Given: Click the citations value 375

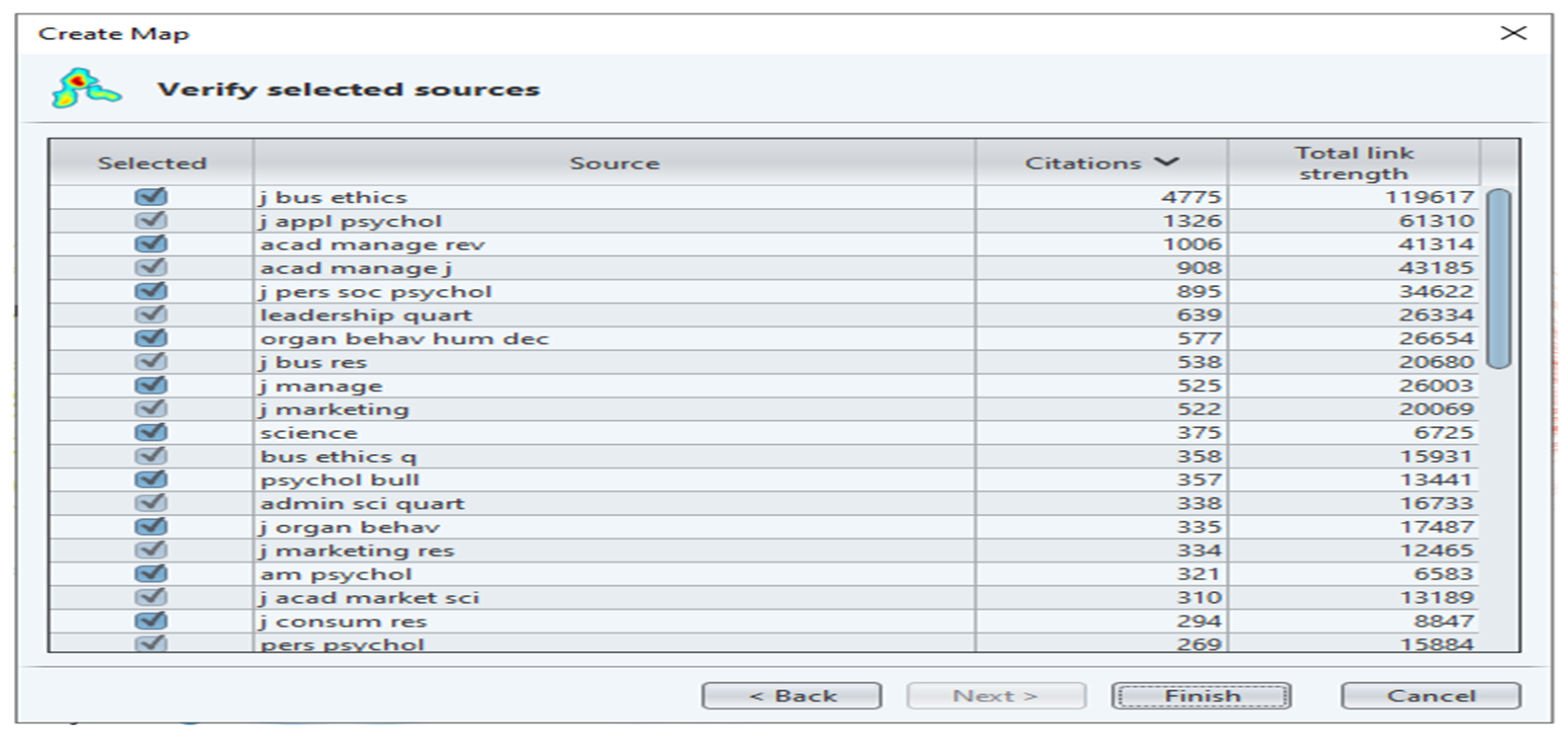Looking at the screenshot, I should click(1199, 433).
